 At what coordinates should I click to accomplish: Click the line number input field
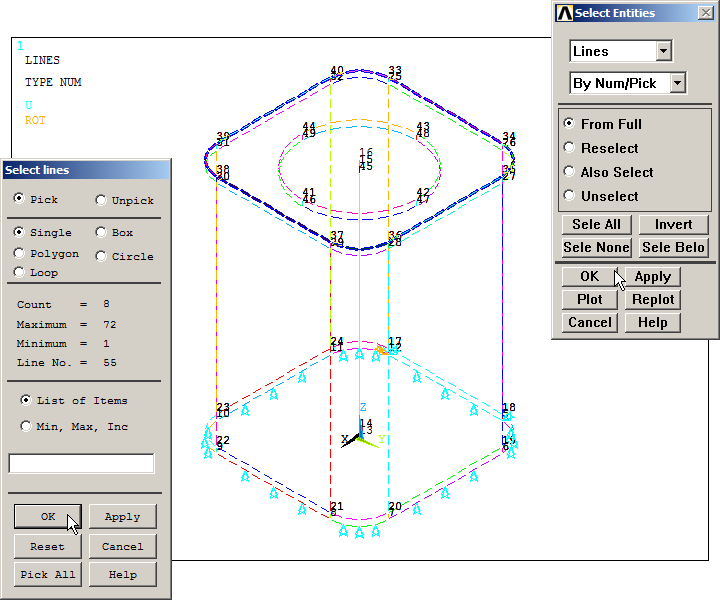[x=81, y=463]
